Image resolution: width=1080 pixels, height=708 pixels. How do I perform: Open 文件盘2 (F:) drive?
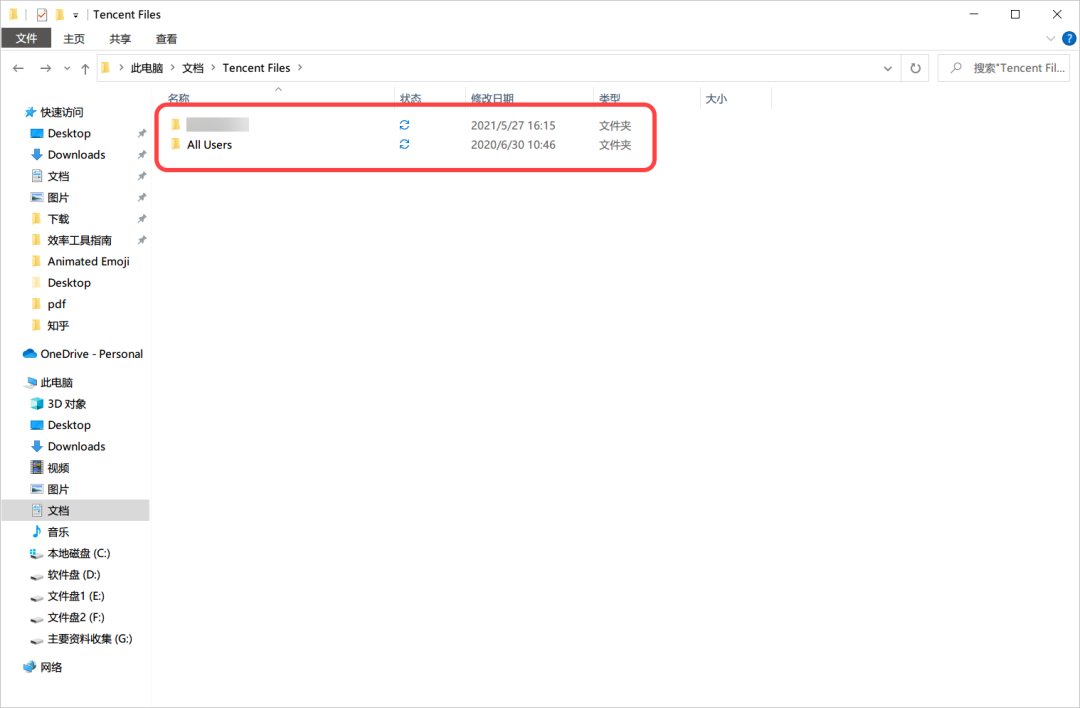pos(76,618)
